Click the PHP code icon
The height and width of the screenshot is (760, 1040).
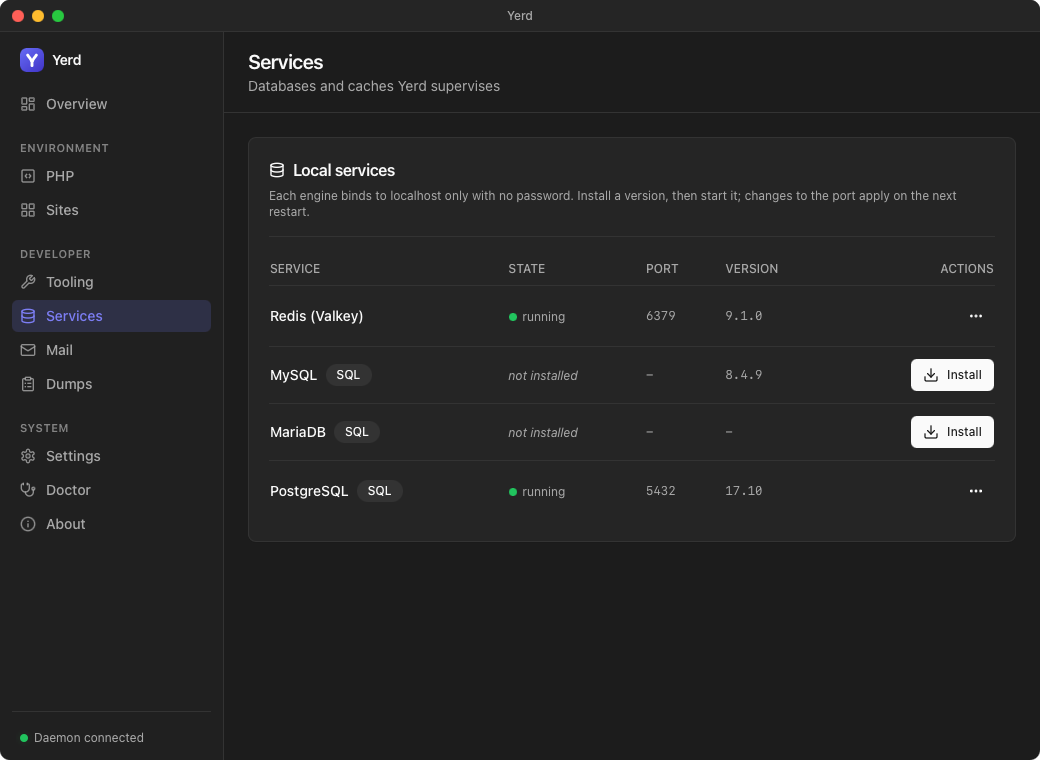[28, 176]
